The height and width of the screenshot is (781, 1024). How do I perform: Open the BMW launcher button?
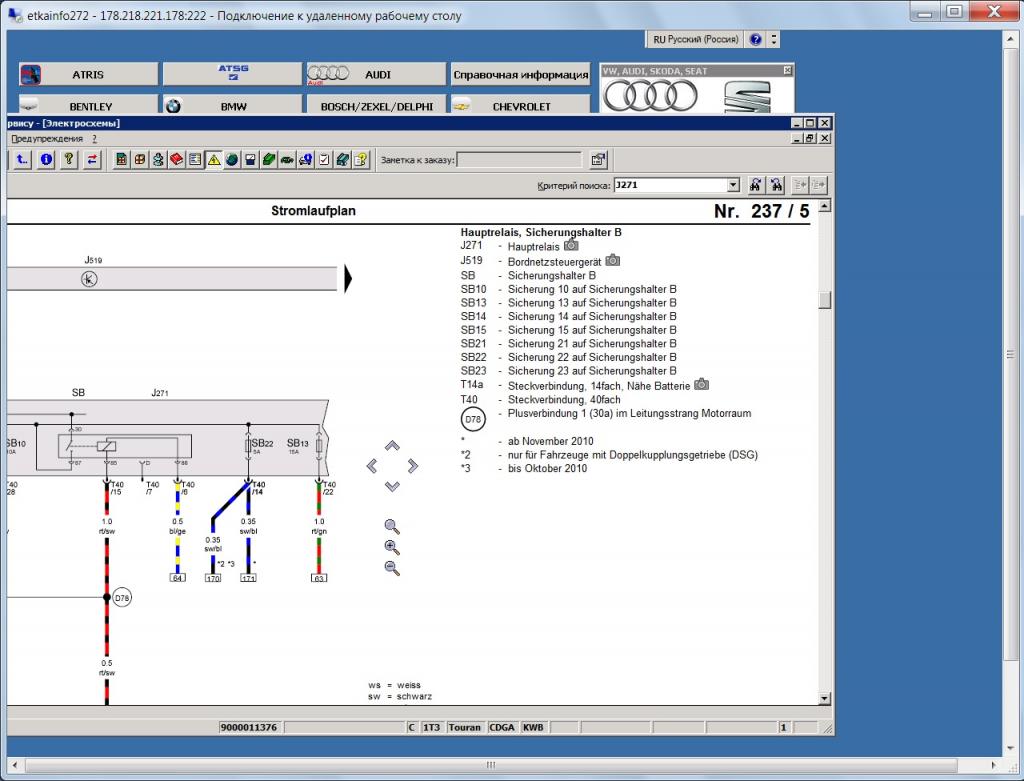click(x=232, y=104)
